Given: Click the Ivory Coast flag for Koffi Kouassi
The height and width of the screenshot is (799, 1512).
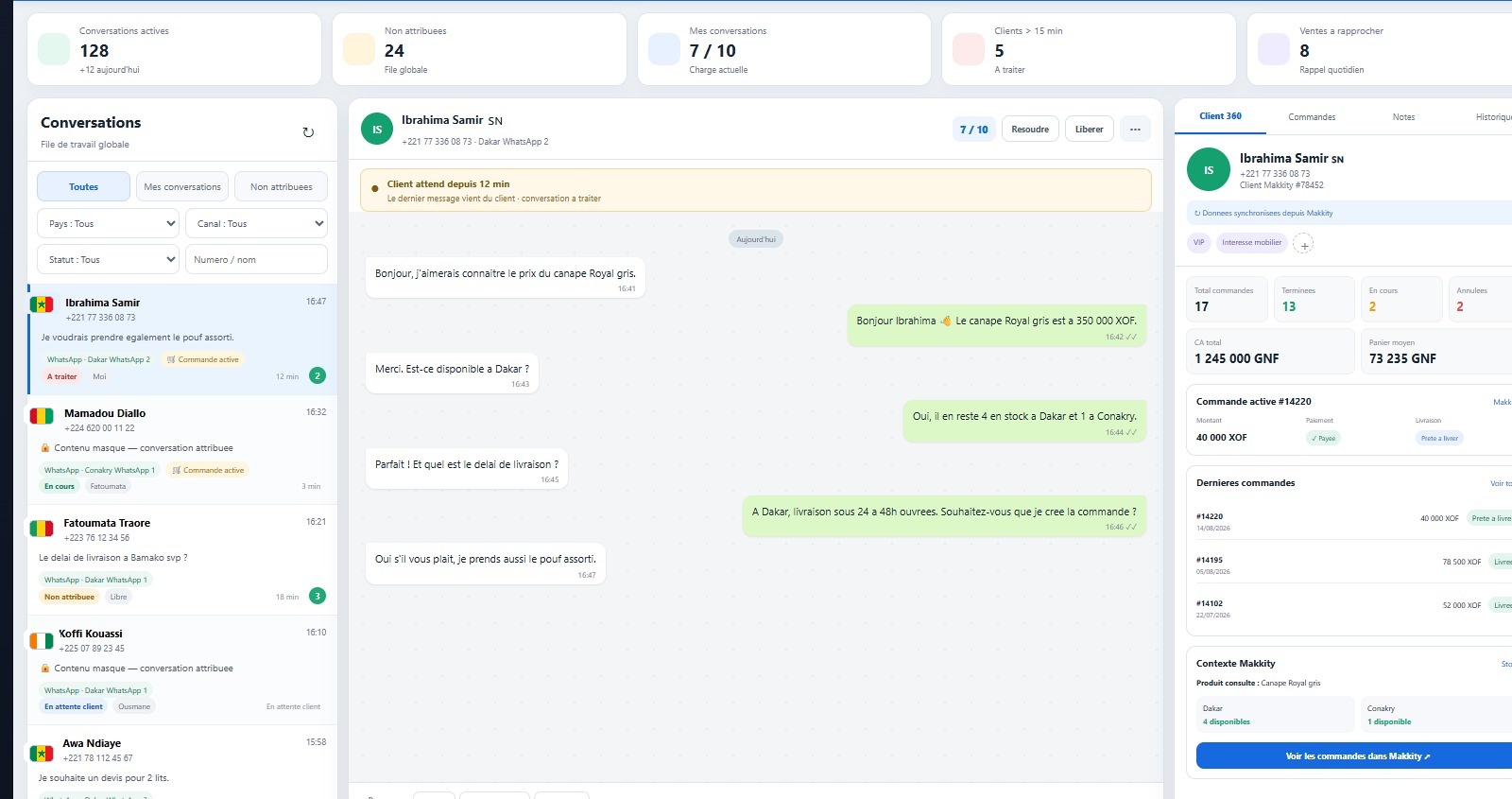Looking at the screenshot, I should coord(42,641).
